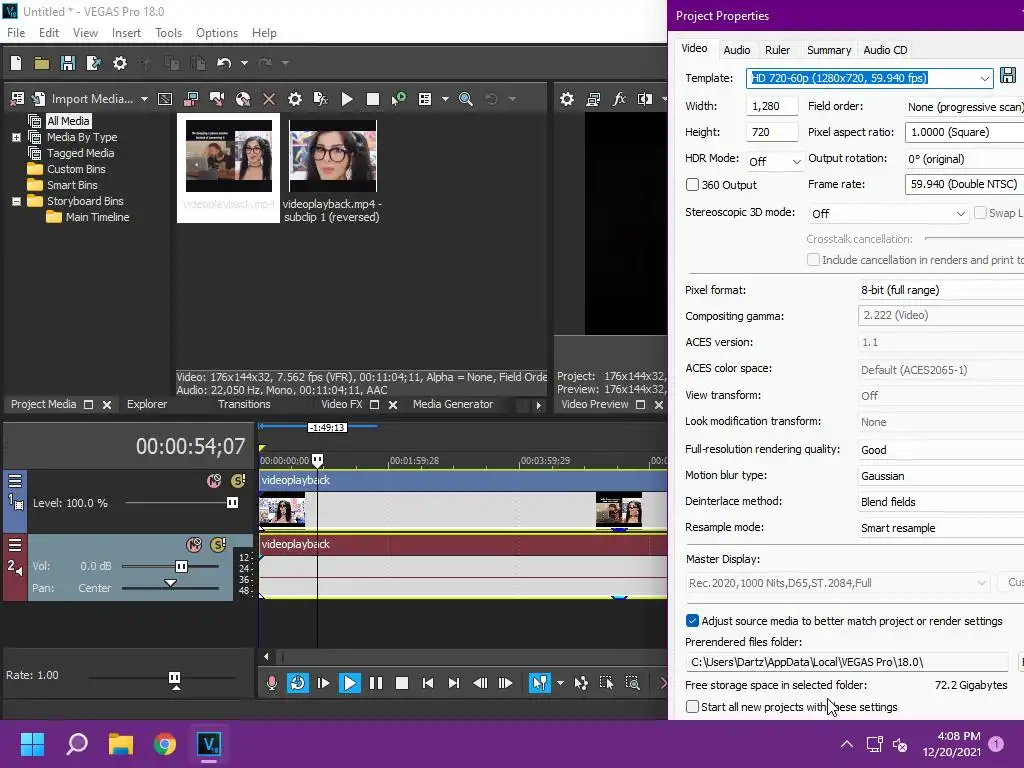This screenshot has width=1024, height=768.
Task: Click the Render As icon in main toolbar
Action: (93, 63)
